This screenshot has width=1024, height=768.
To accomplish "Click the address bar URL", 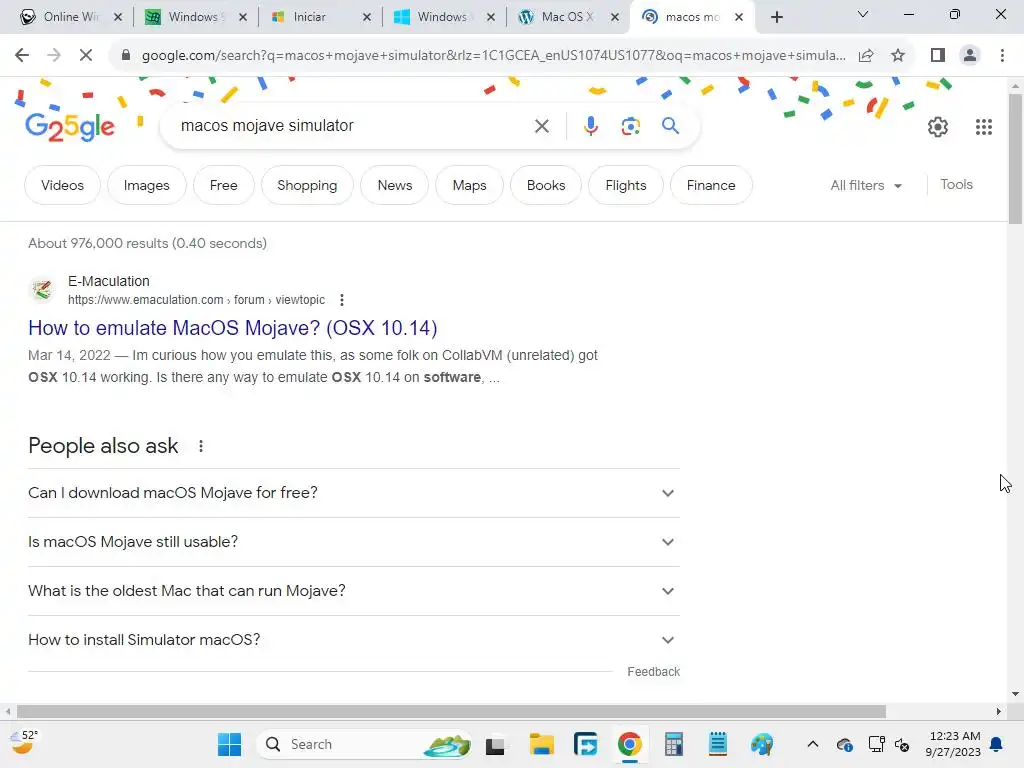I will [x=493, y=56].
